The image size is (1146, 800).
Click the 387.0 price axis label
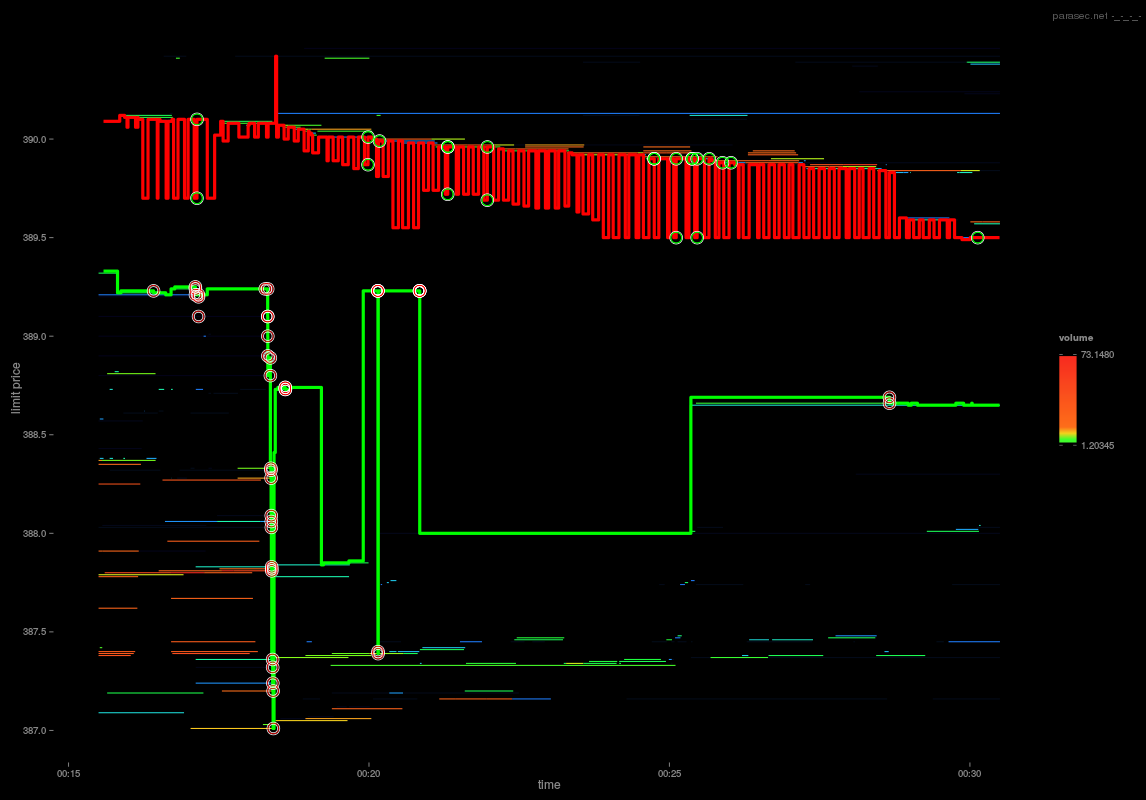33,730
